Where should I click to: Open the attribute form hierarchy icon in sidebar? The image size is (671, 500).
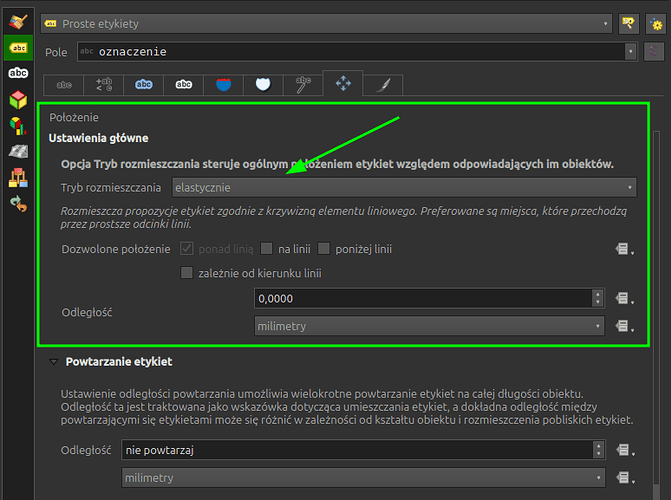(x=18, y=177)
